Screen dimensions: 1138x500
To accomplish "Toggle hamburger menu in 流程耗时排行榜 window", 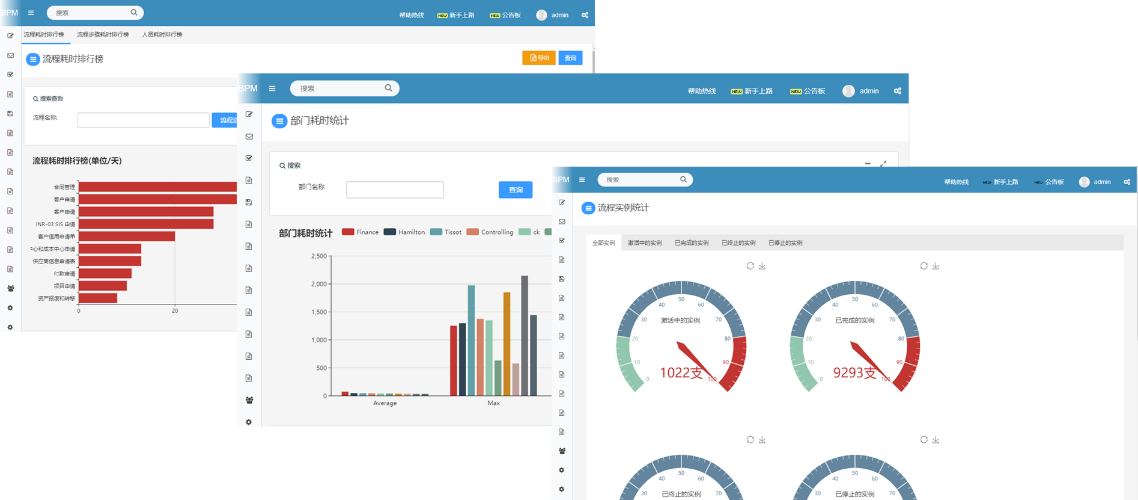I will coord(30,13).
